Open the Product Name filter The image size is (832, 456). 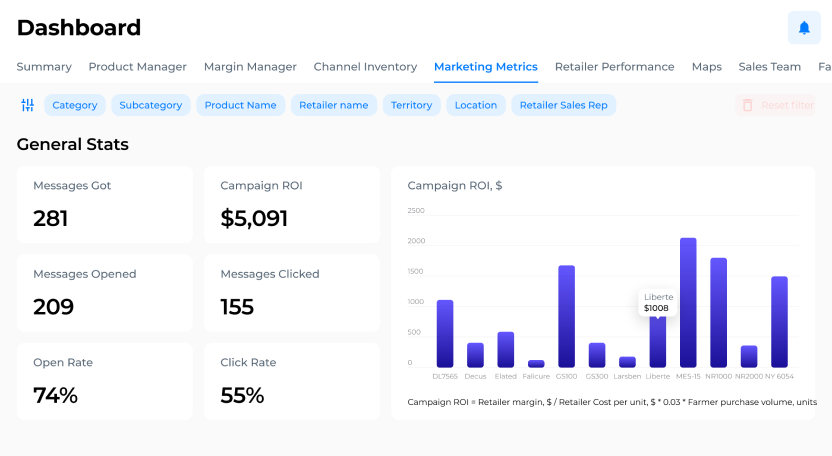coord(240,105)
